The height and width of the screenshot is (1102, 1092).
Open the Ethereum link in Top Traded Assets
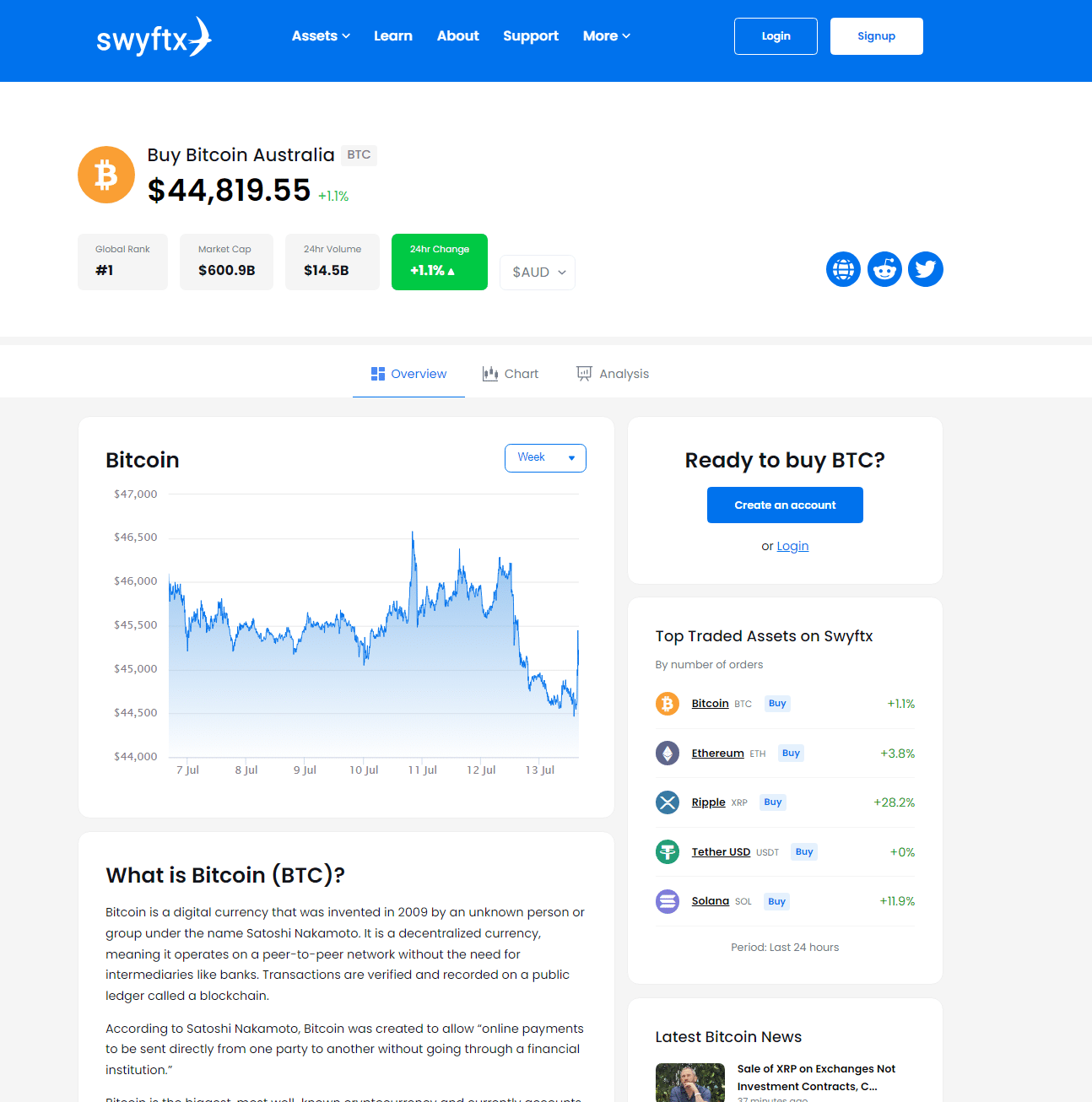(717, 754)
